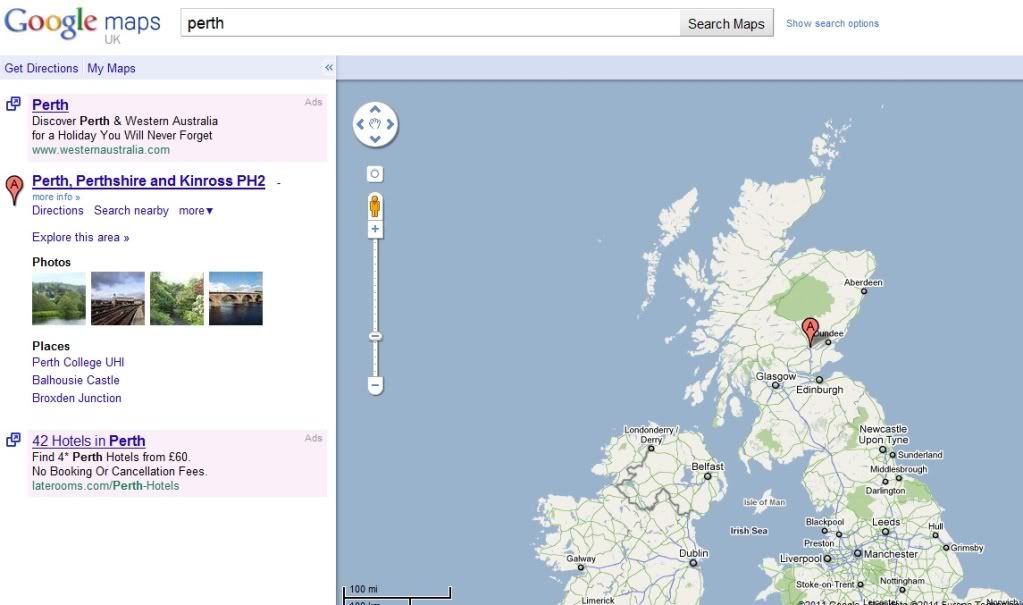
Task: Pan the map west using left arrow
Action: (x=361, y=124)
